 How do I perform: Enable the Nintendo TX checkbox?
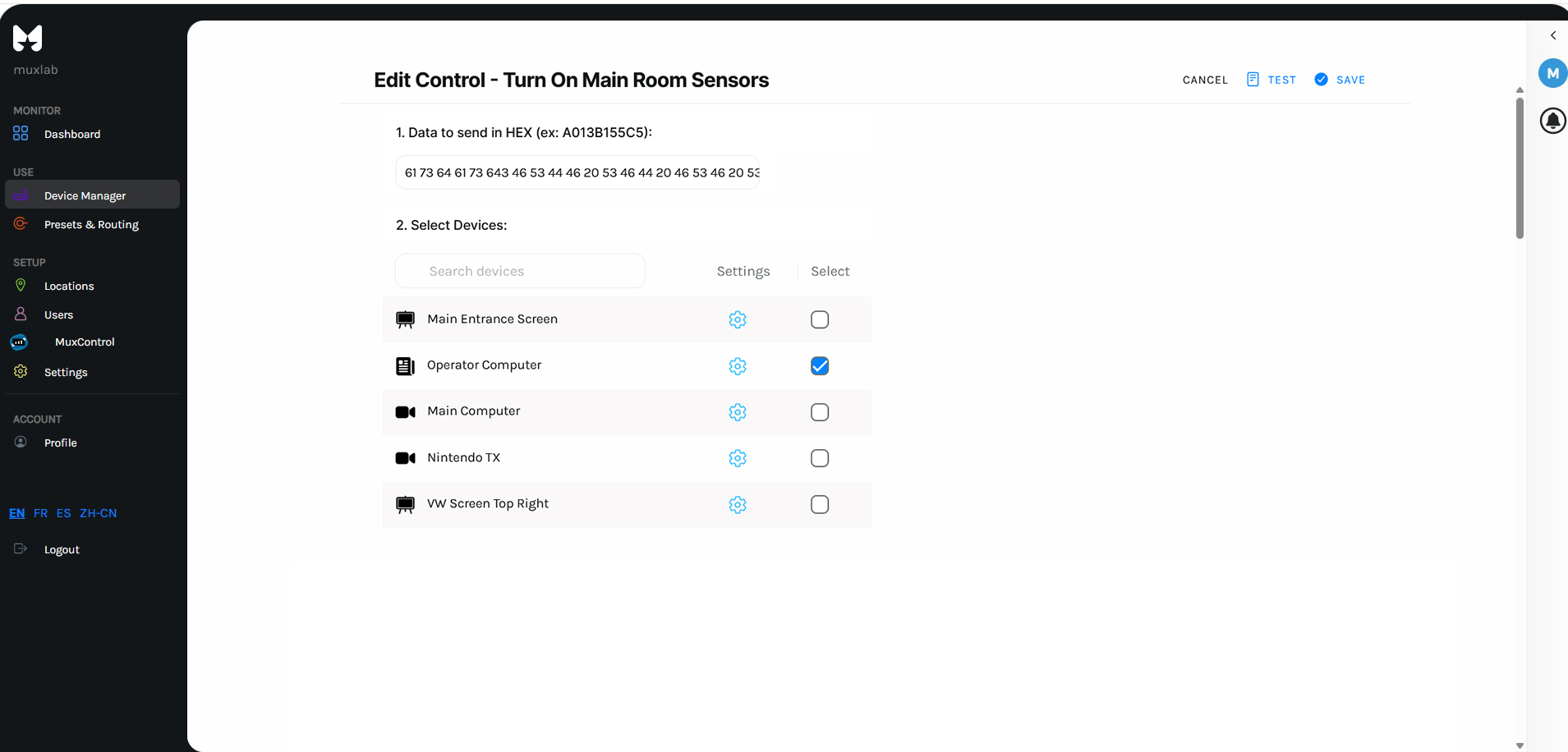point(820,458)
